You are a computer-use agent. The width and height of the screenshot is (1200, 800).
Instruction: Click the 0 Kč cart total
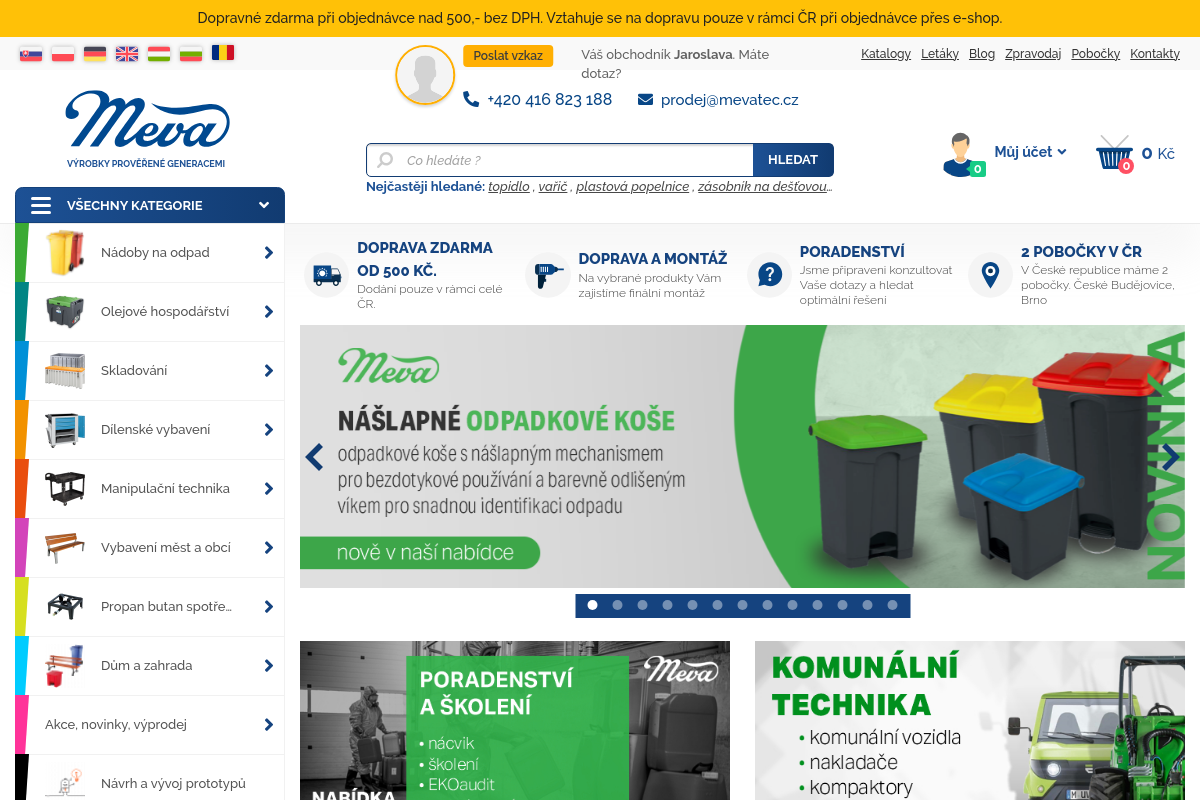[x=1158, y=153]
